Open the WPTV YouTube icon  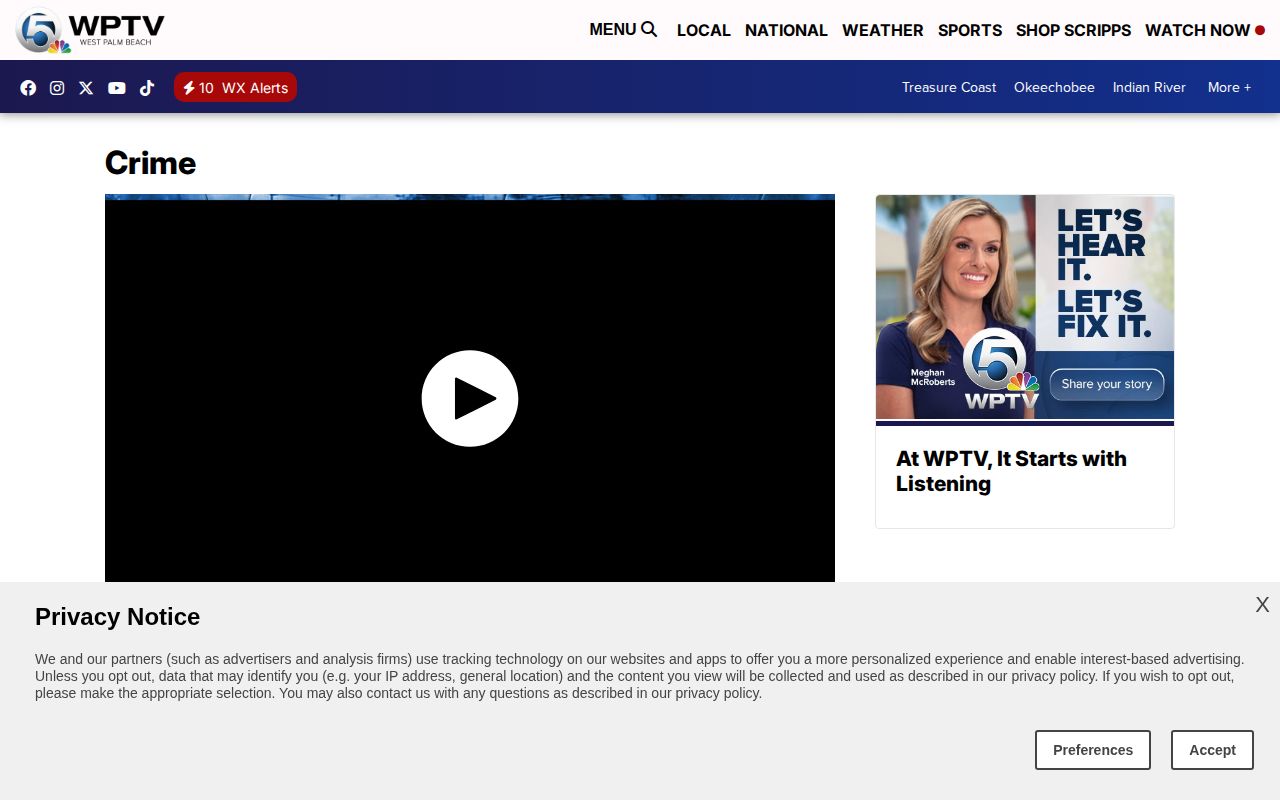point(117,88)
